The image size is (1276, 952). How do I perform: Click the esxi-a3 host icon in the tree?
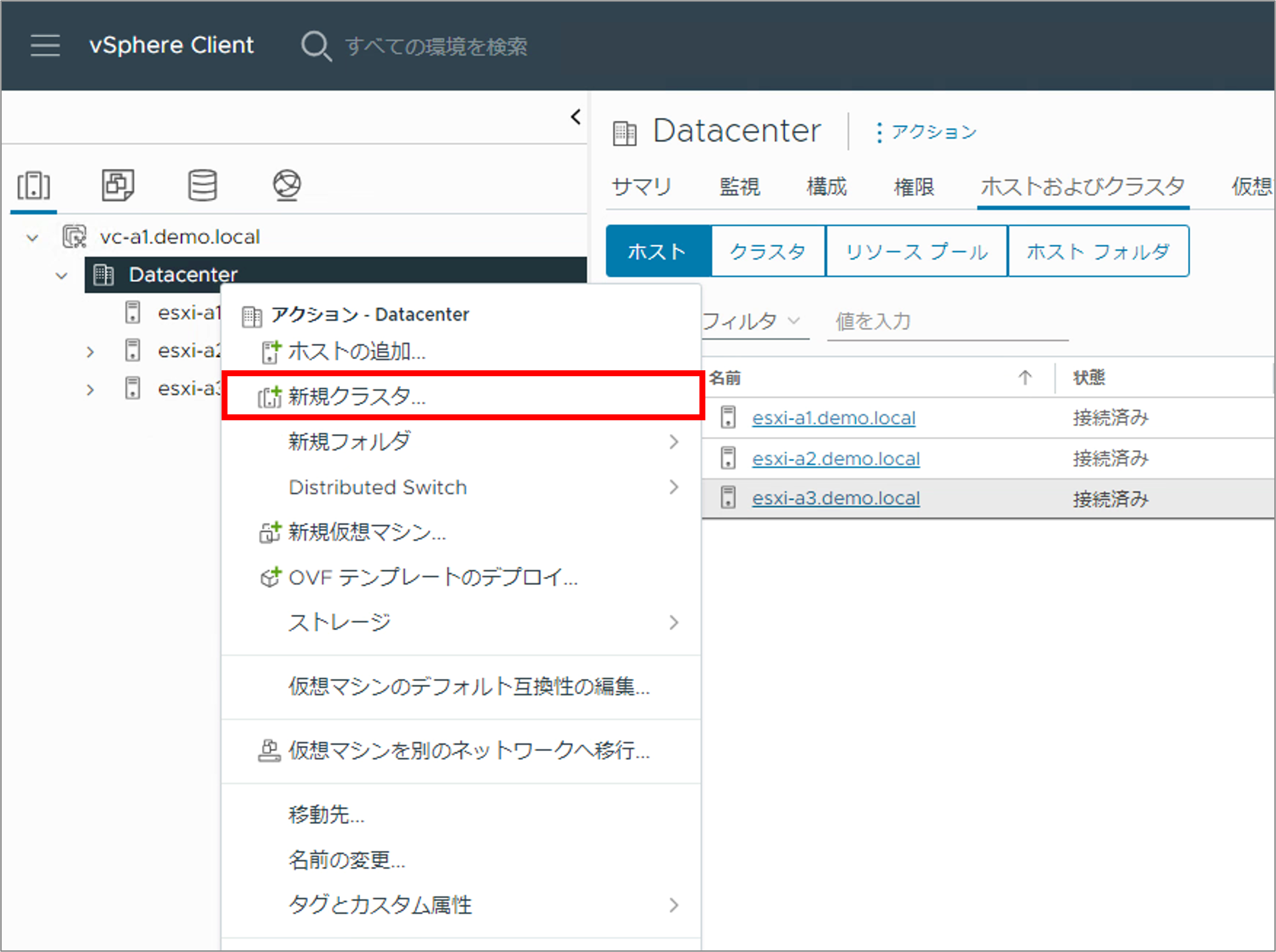pyautogui.click(x=133, y=388)
